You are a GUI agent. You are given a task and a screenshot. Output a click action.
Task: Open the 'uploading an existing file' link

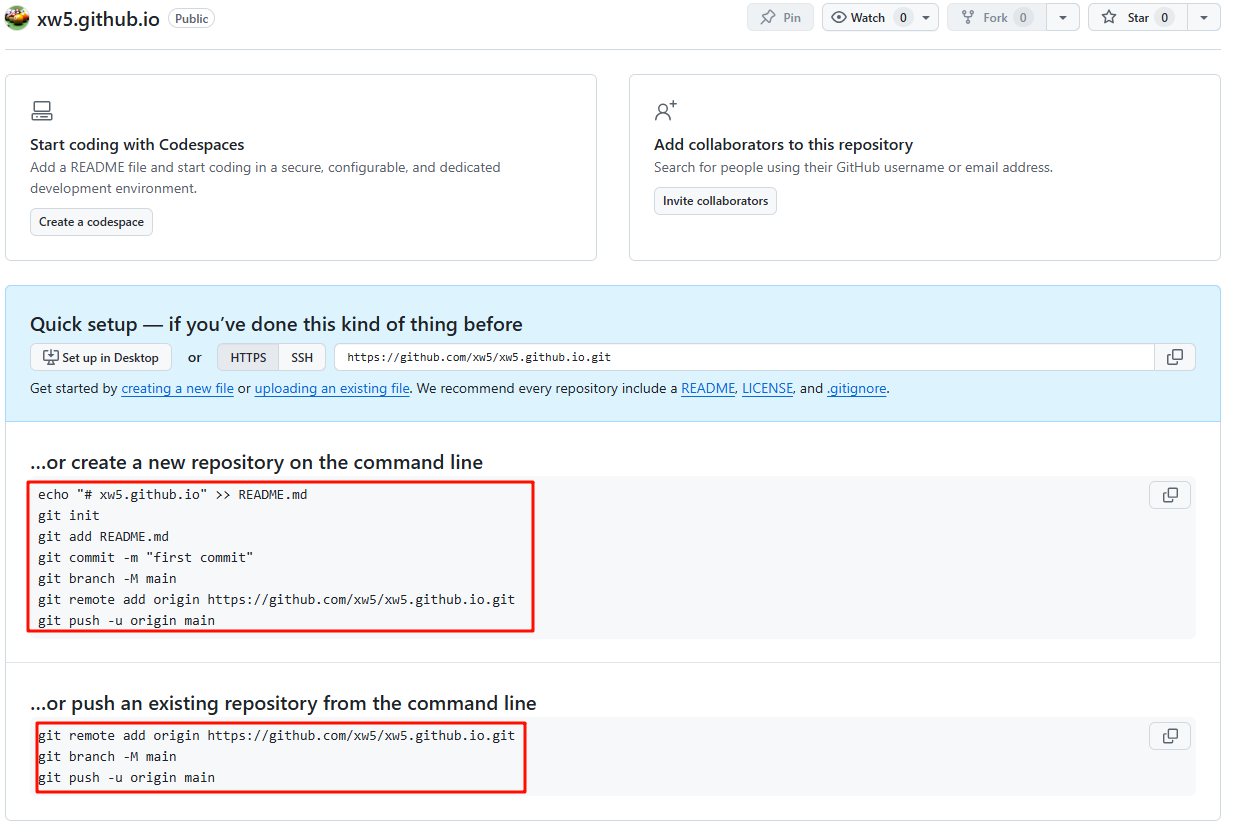click(x=332, y=388)
